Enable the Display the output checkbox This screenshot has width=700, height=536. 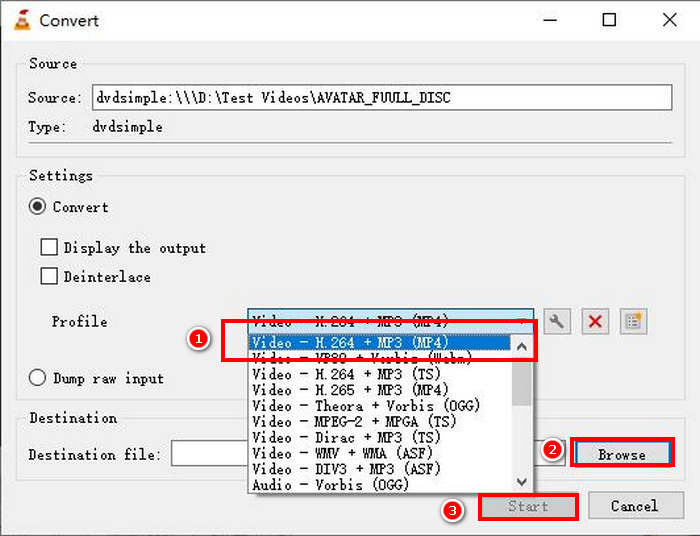click(48, 248)
